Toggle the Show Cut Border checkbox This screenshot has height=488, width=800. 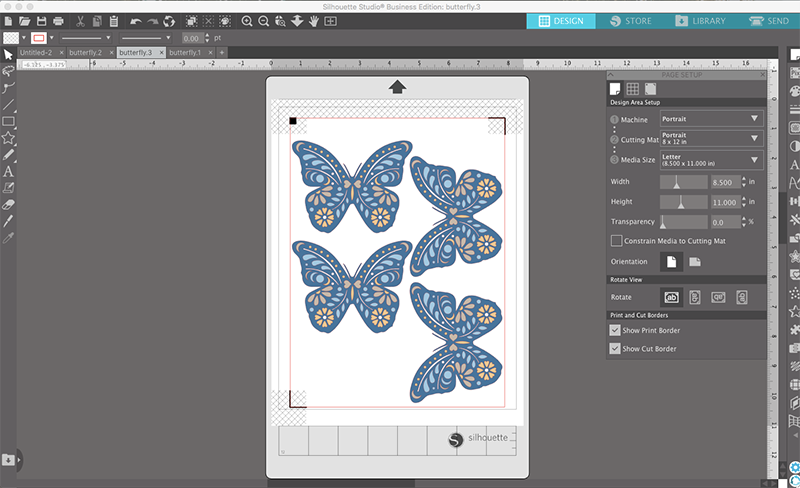pos(615,349)
